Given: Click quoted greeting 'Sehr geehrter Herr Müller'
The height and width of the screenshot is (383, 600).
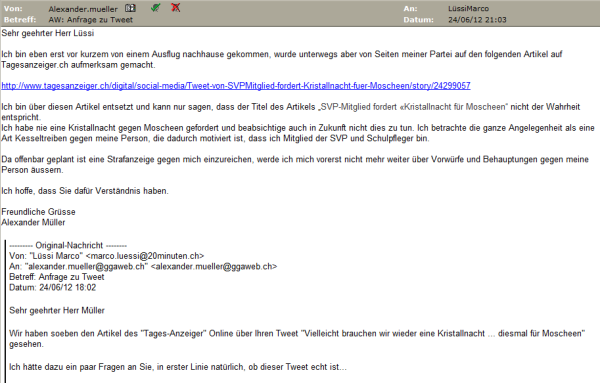Looking at the screenshot, I should [57, 310].
